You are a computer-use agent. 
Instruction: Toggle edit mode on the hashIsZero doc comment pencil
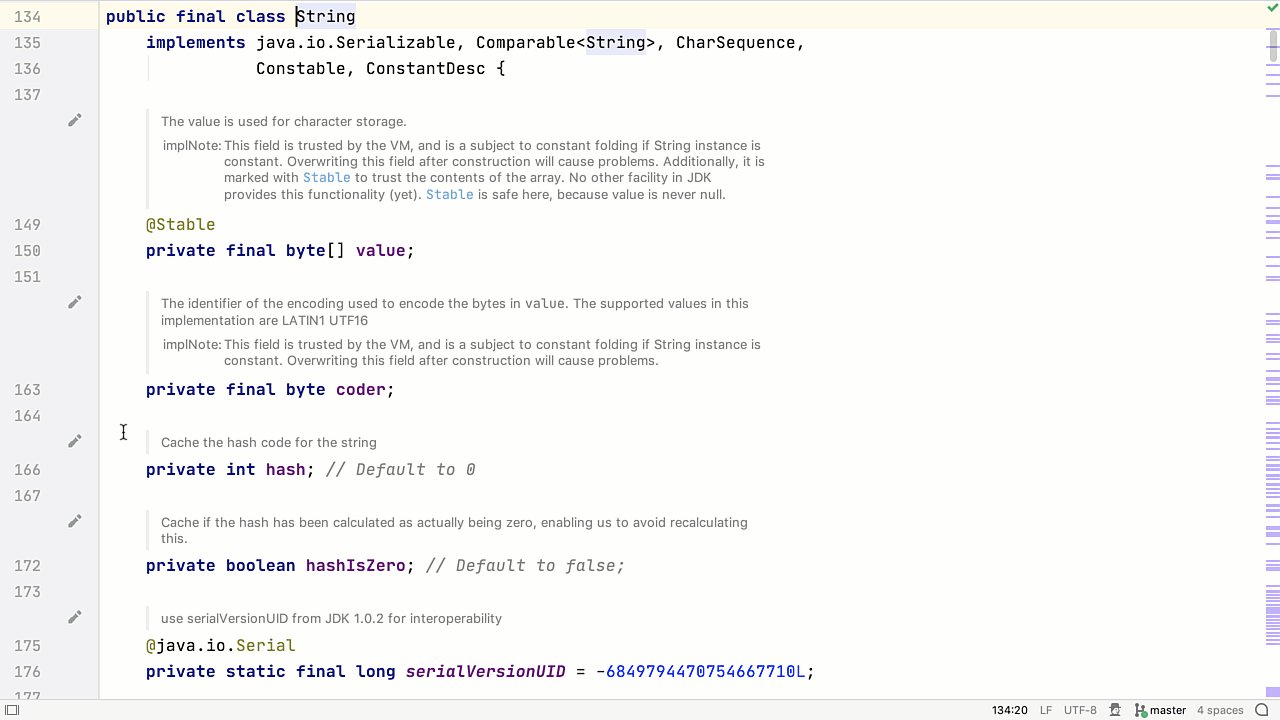(x=75, y=521)
